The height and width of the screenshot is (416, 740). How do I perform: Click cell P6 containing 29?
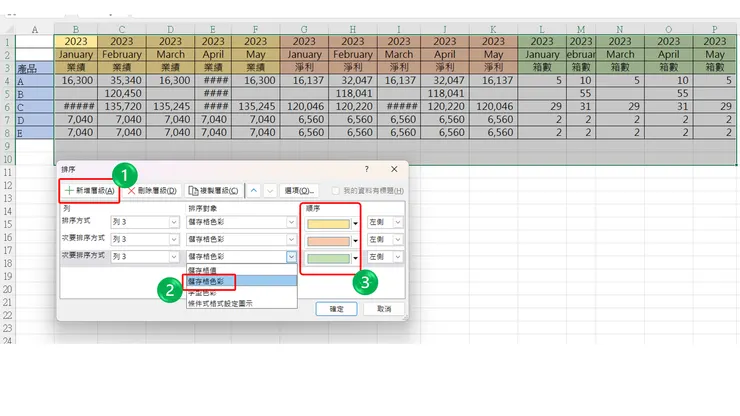click(x=715, y=107)
